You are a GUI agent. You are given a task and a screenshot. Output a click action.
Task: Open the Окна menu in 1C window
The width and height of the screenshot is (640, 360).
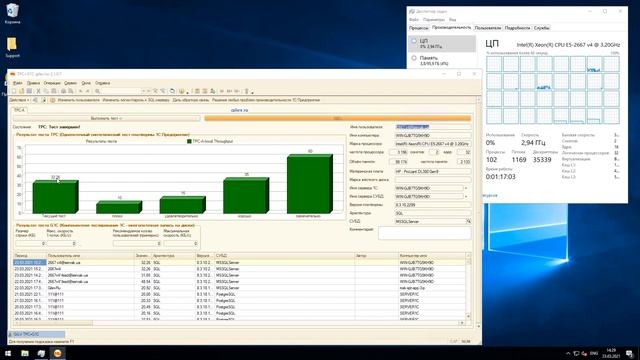86,83
